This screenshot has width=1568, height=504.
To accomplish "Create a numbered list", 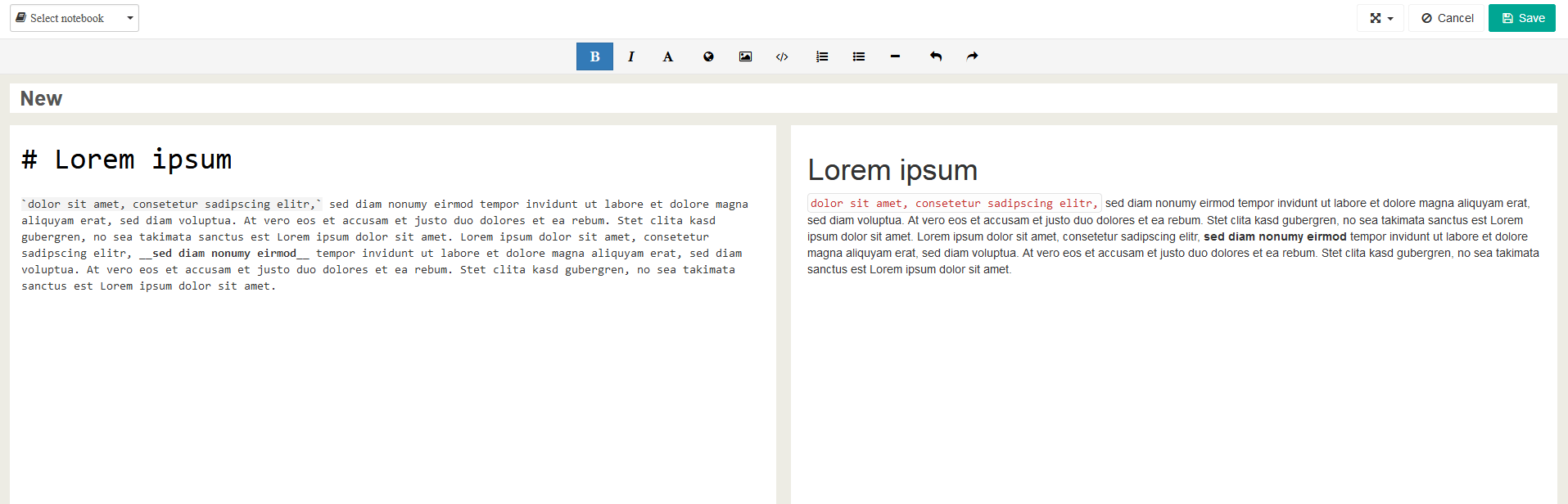I will [822, 56].
